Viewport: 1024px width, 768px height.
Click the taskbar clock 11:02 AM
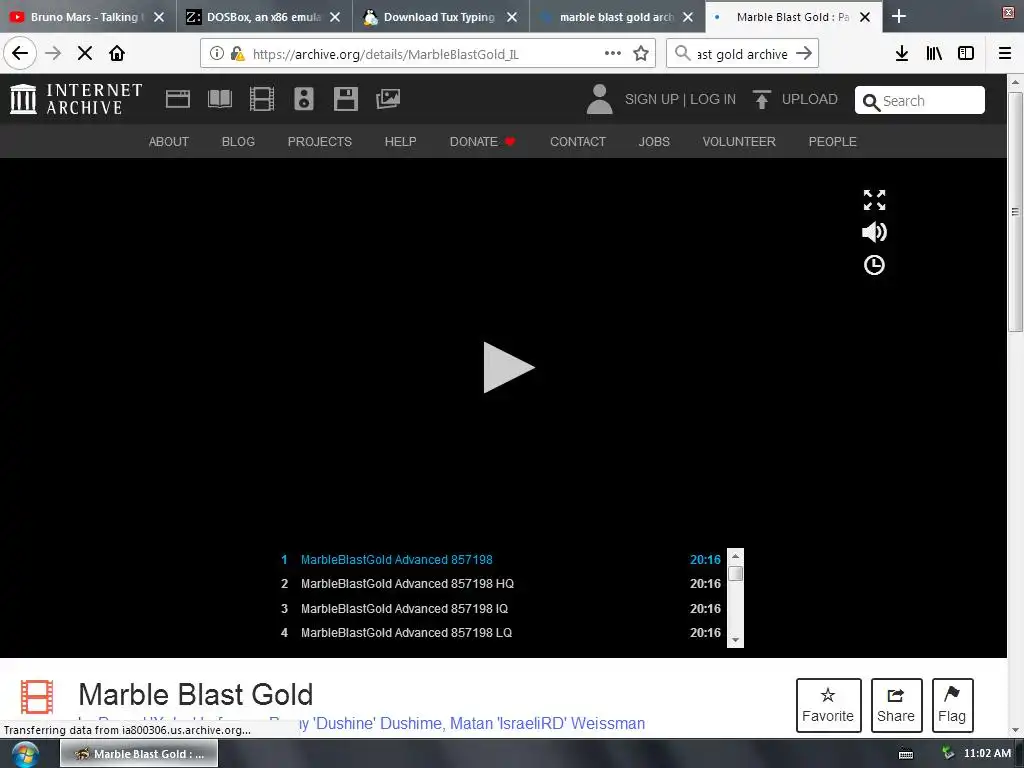[987, 754]
